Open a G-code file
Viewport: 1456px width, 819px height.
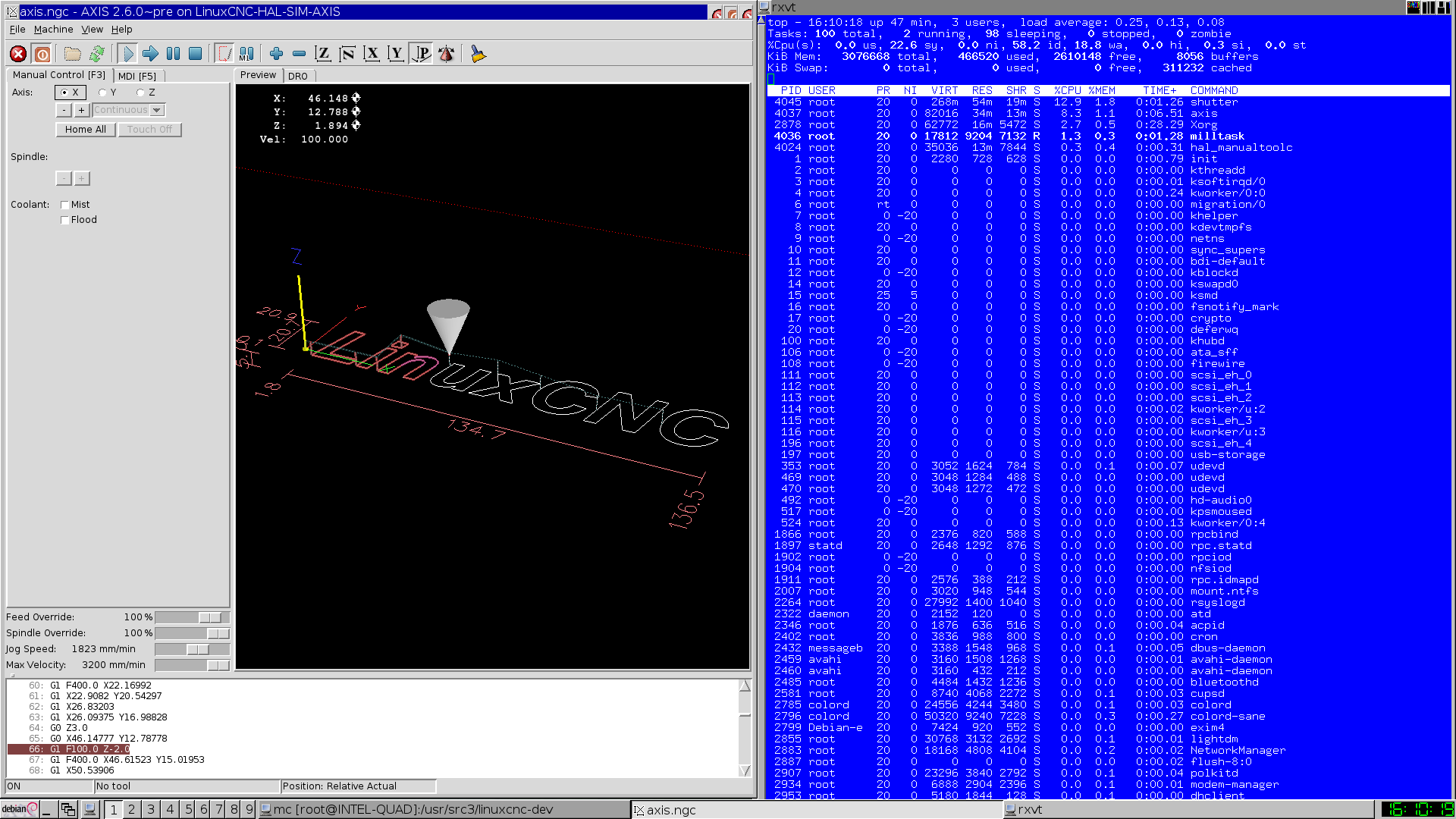point(72,54)
